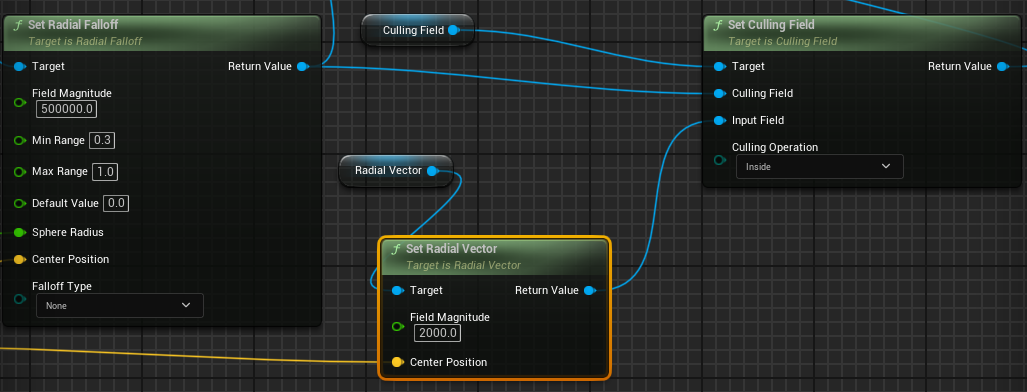
Task: Click the function icon on Set Radial Falloff header
Action: 18,25
